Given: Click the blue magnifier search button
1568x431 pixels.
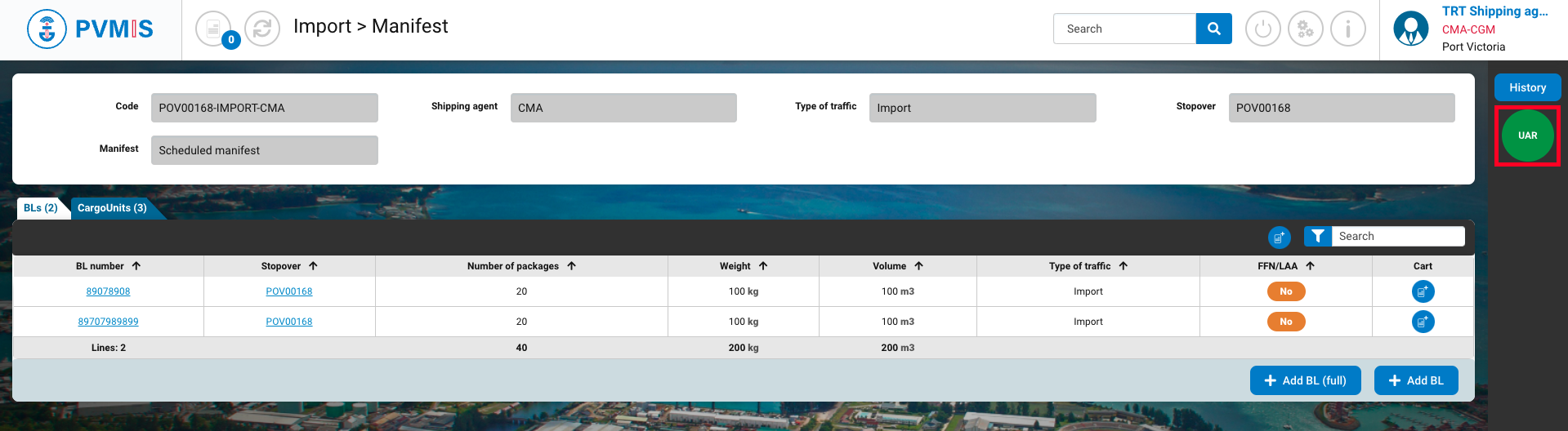Looking at the screenshot, I should click(x=1213, y=29).
